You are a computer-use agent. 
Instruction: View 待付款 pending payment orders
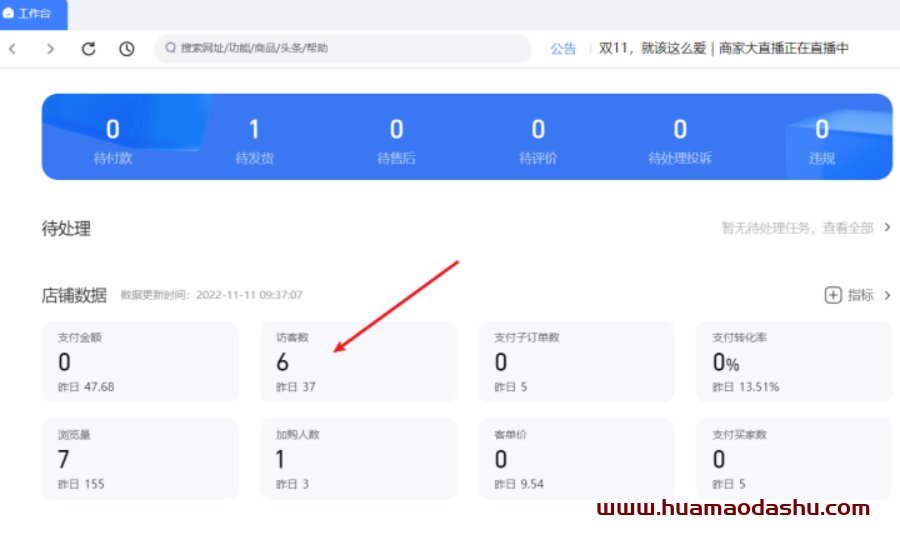(x=112, y=140)
